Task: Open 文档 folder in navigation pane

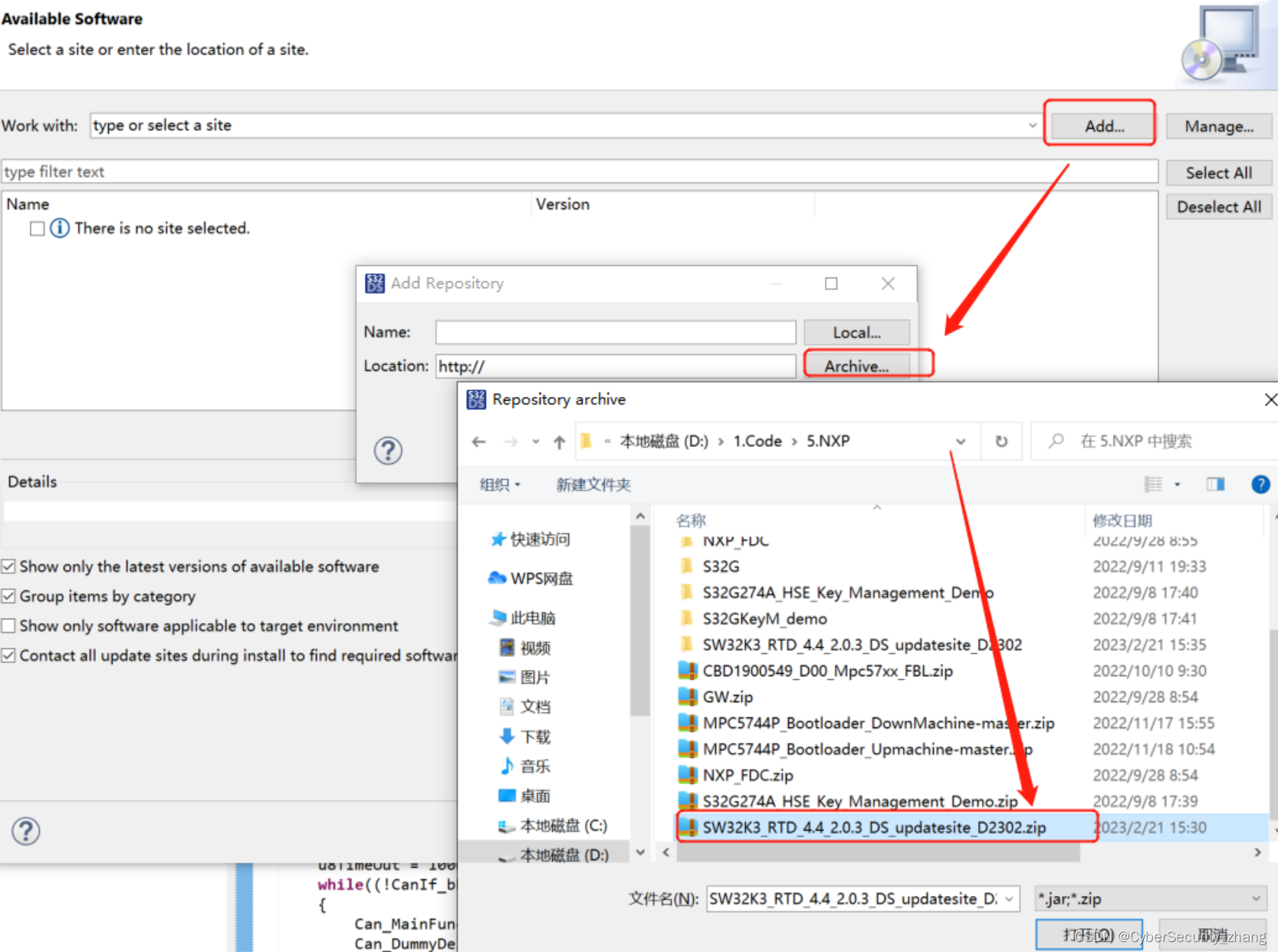Action: click(x=525, y=707)
